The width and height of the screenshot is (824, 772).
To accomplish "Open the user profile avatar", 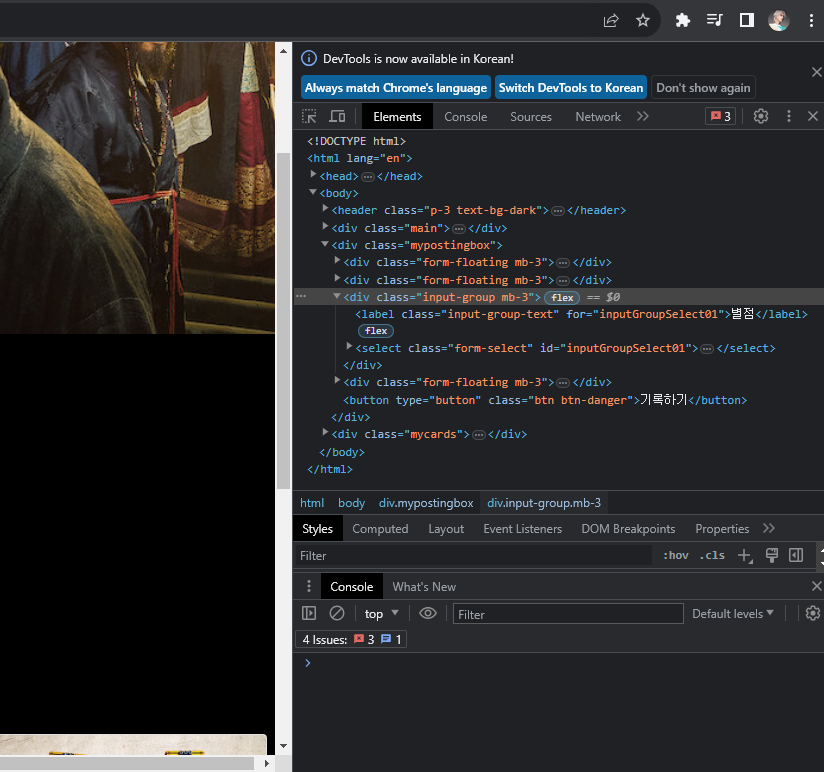I will pos(778,20).
